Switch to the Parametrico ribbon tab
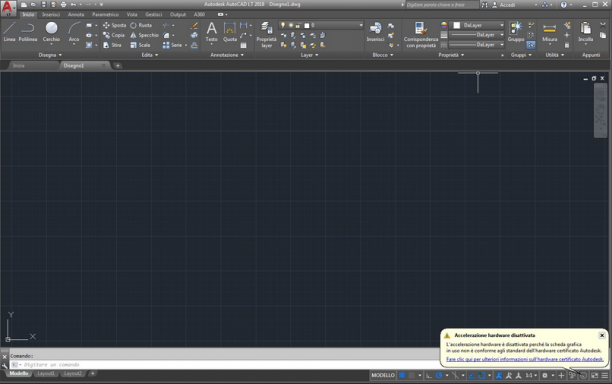 (x=105, y=14)
